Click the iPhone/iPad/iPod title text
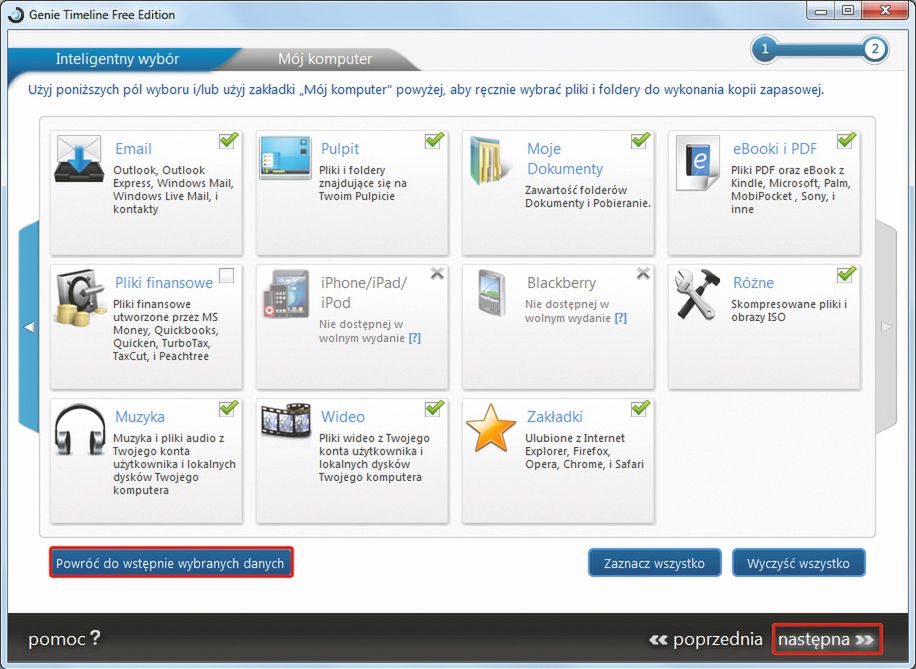916x669 pixels. [x=364, y=293]
